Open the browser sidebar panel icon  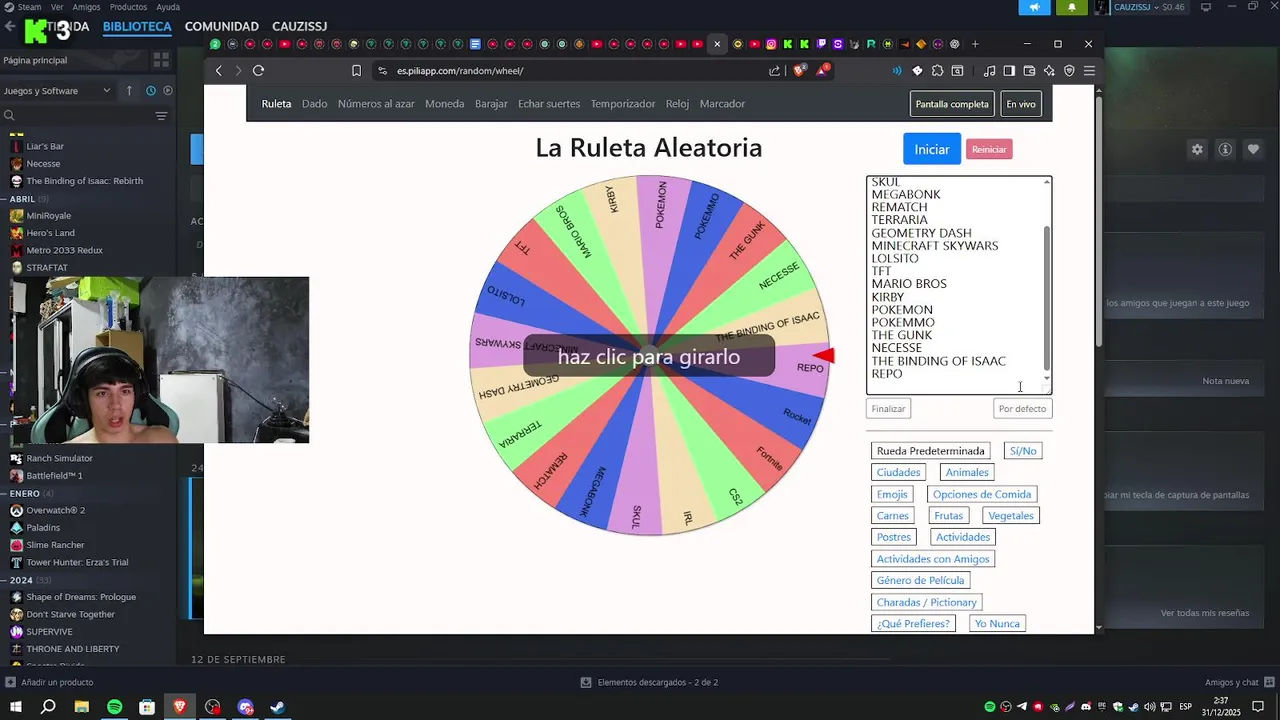click(1009, 71)
